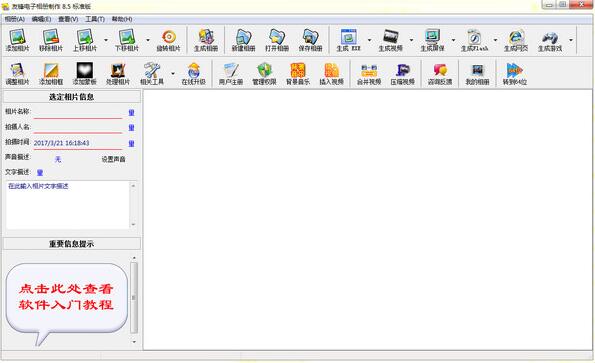Expand the dropdown arrow beside 生成视频

[x=411, y=40]
